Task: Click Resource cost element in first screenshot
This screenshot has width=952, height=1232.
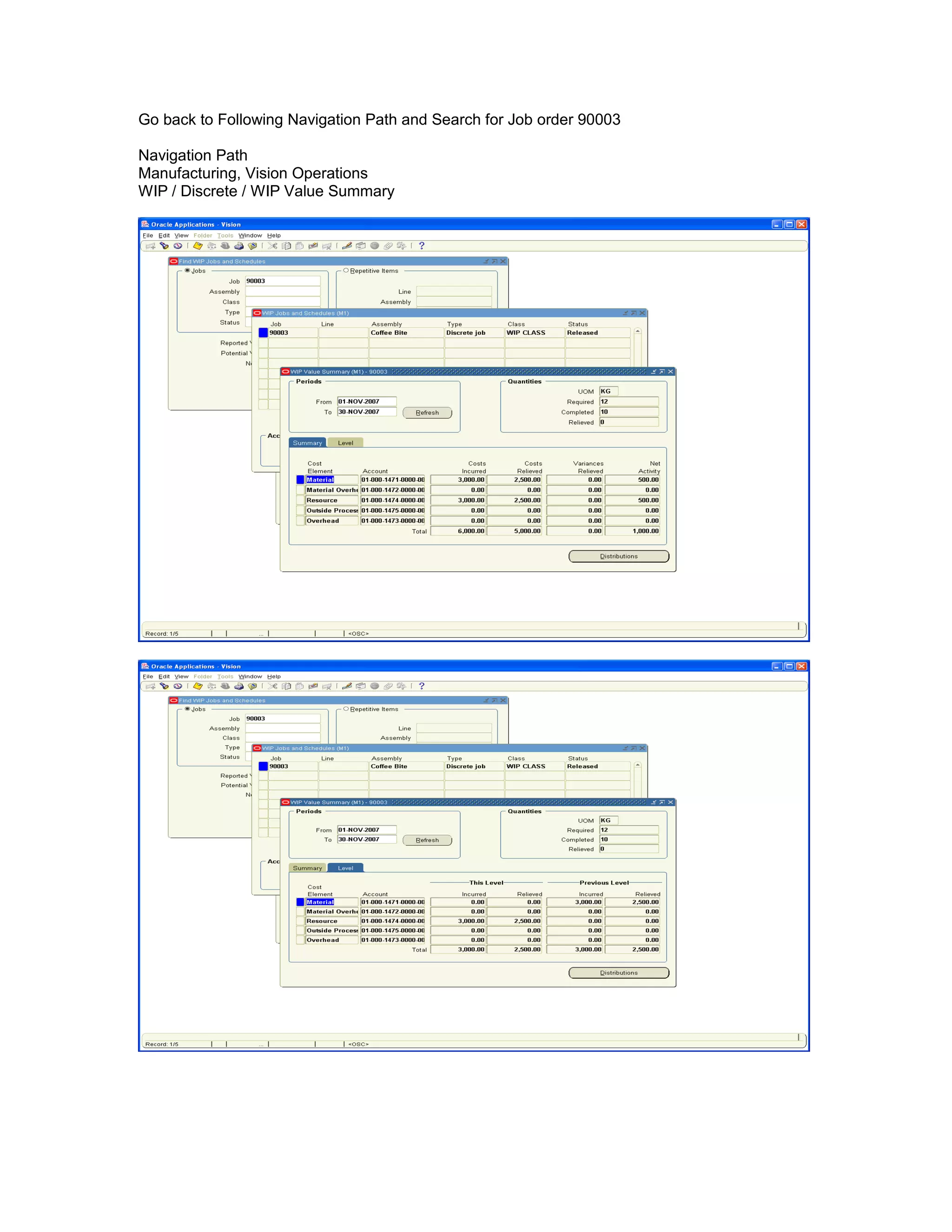Action: coord(331,500)
